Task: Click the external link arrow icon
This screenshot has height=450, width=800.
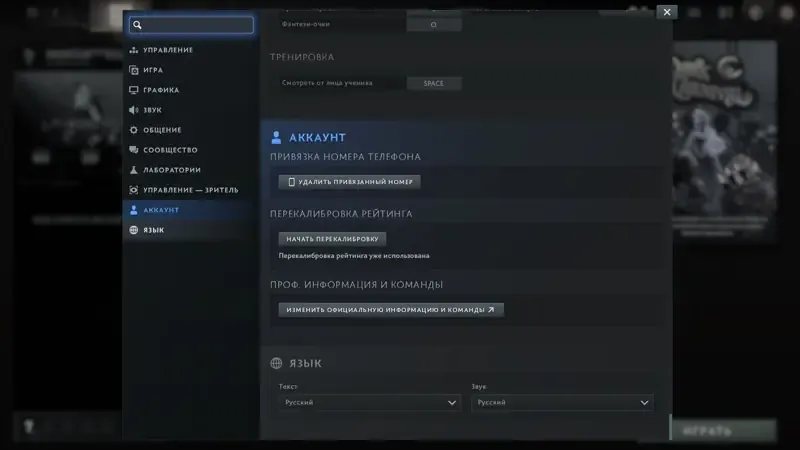Action: click(491, 309)
